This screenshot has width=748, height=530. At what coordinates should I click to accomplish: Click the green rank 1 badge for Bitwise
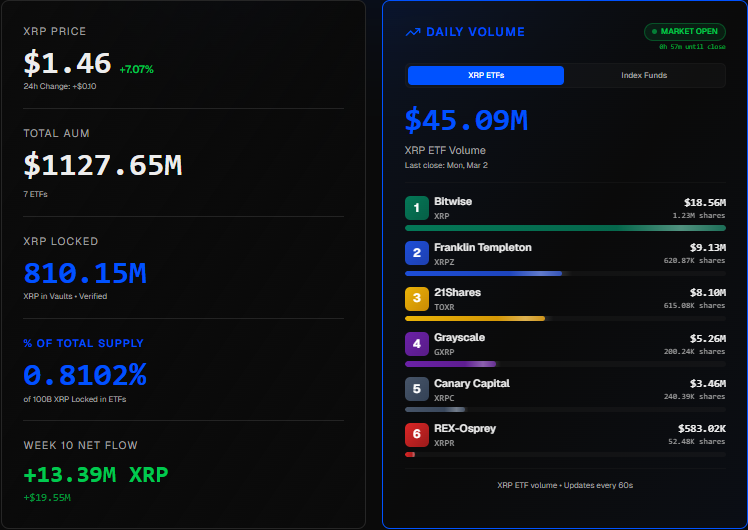click(x=417, y=207)
